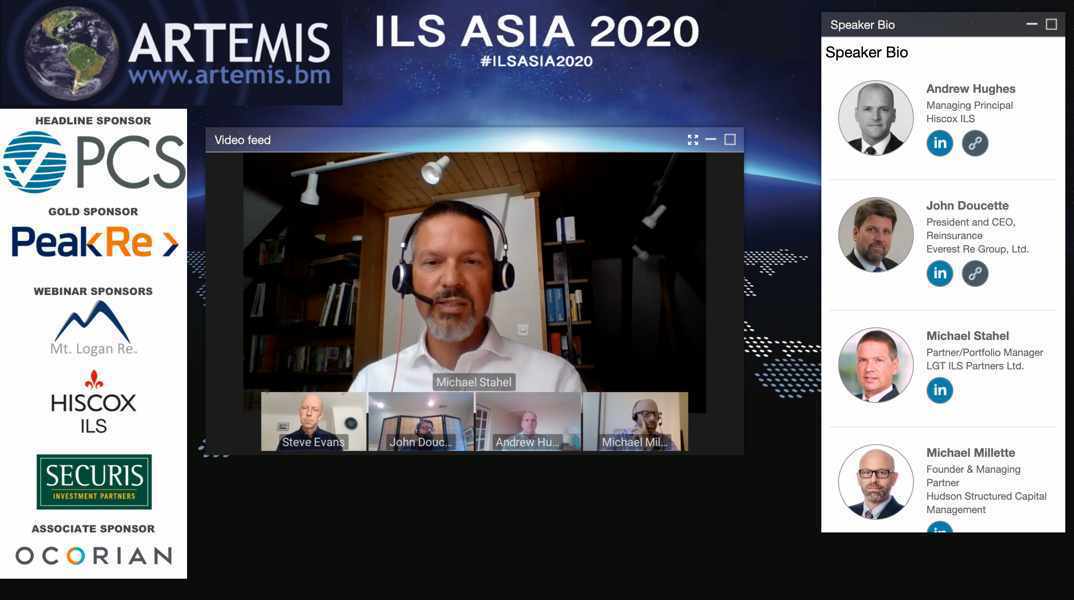This screenshot has width=1074, height=600.
Task: Select Andrew Hughes' video thumbnail
Action: 528,423
